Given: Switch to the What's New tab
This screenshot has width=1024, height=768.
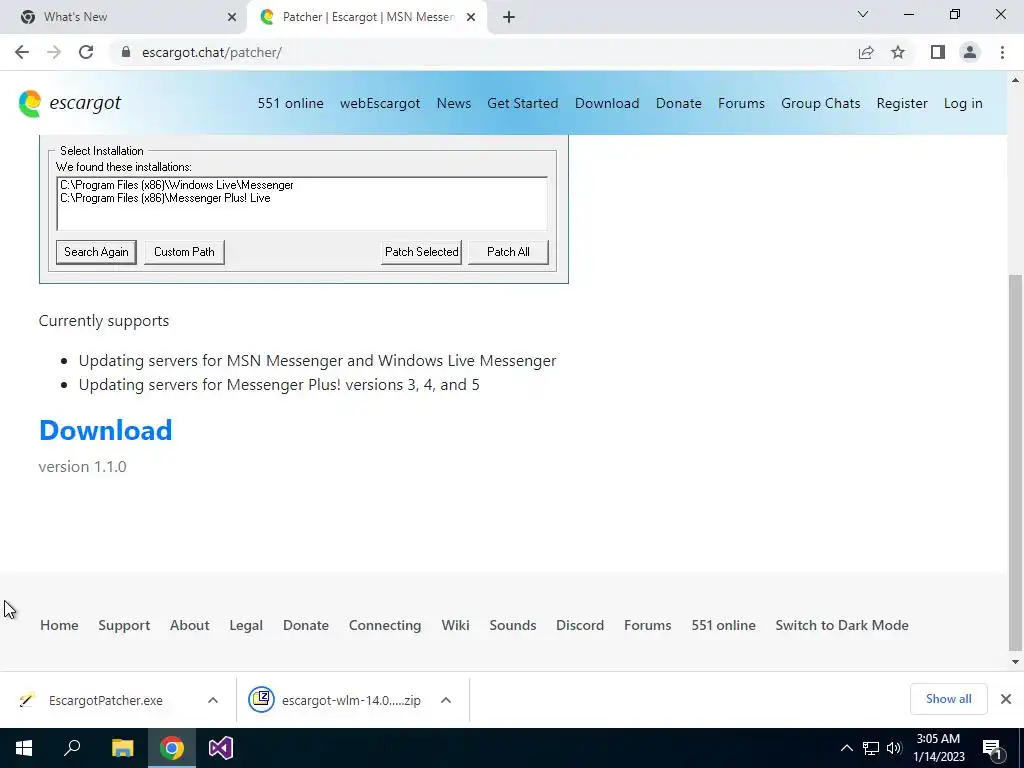Looking at the screenshot, I should pyautogui.click(x=124, y=17).
